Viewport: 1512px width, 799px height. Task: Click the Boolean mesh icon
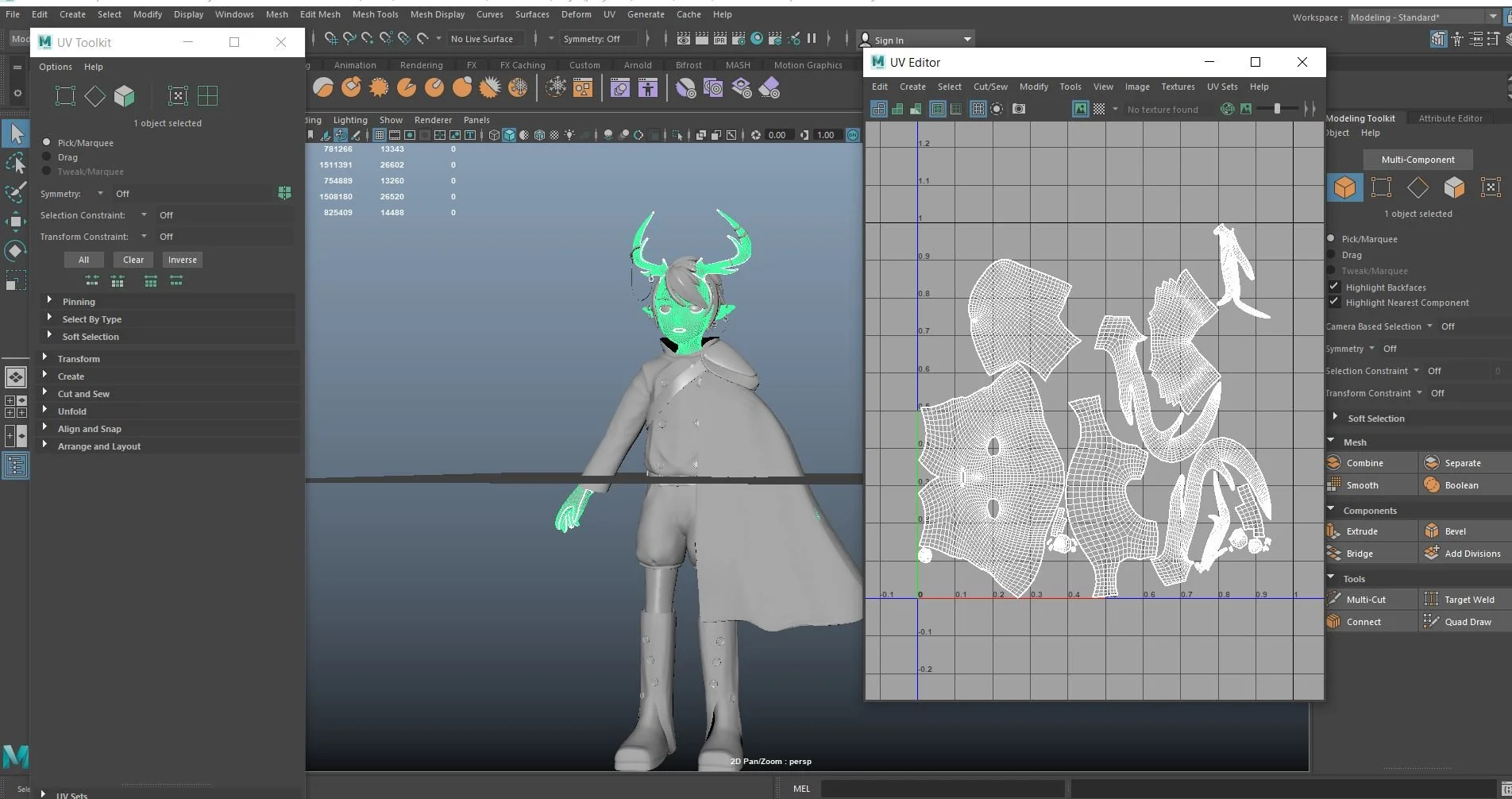(x=1432, y=485)
